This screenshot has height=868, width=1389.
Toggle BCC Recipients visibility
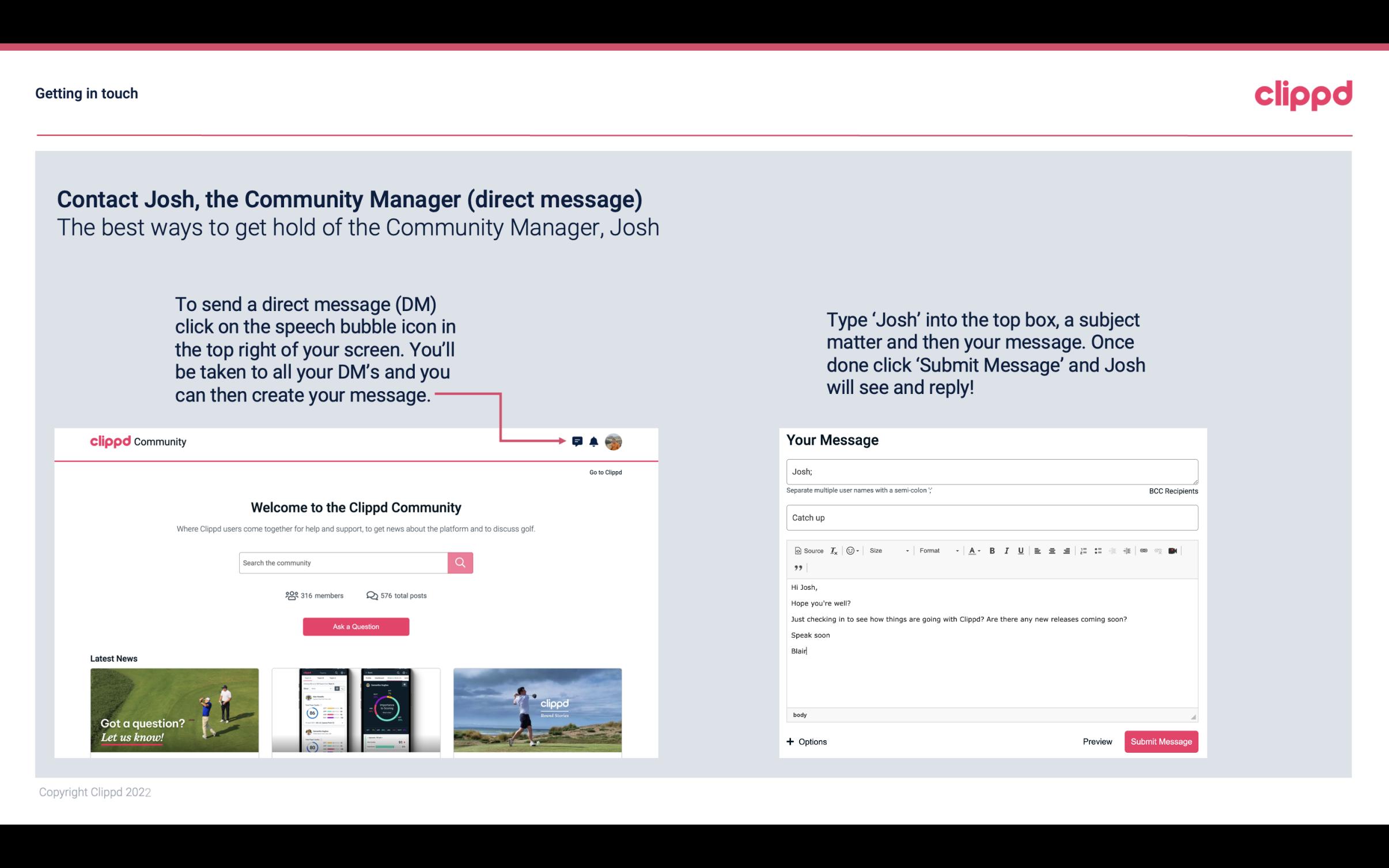[1173, 491]
